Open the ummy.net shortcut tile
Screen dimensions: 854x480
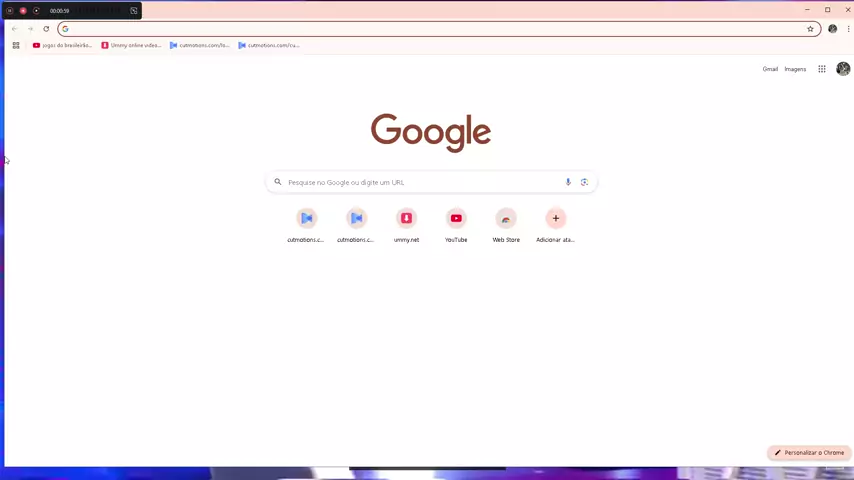click(x=406, y=218)
